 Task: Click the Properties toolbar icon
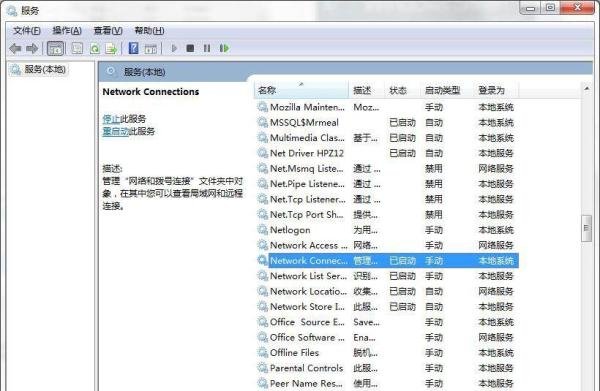(x=77, y=49)
